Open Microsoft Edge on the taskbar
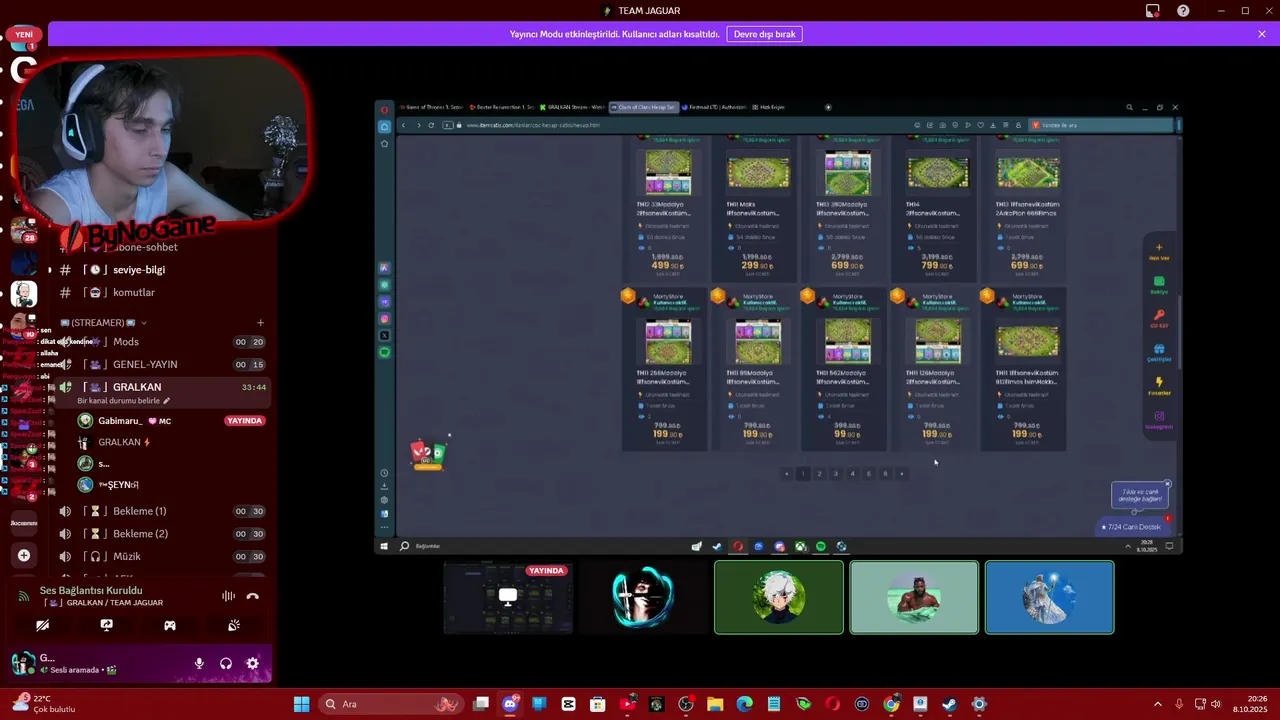This screenshot has width=1280, height=720. pos(745,704)
